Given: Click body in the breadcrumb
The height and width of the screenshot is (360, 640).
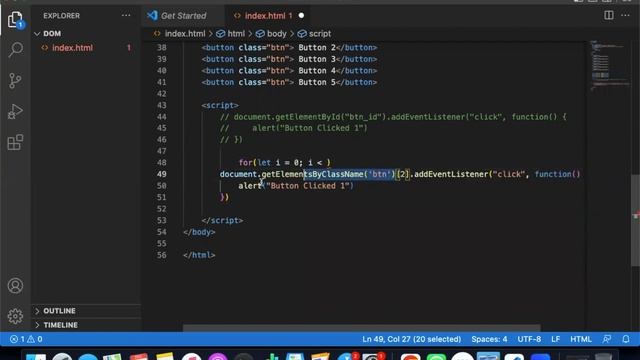Looking at the screenshot, I should [x=276, y=34].
